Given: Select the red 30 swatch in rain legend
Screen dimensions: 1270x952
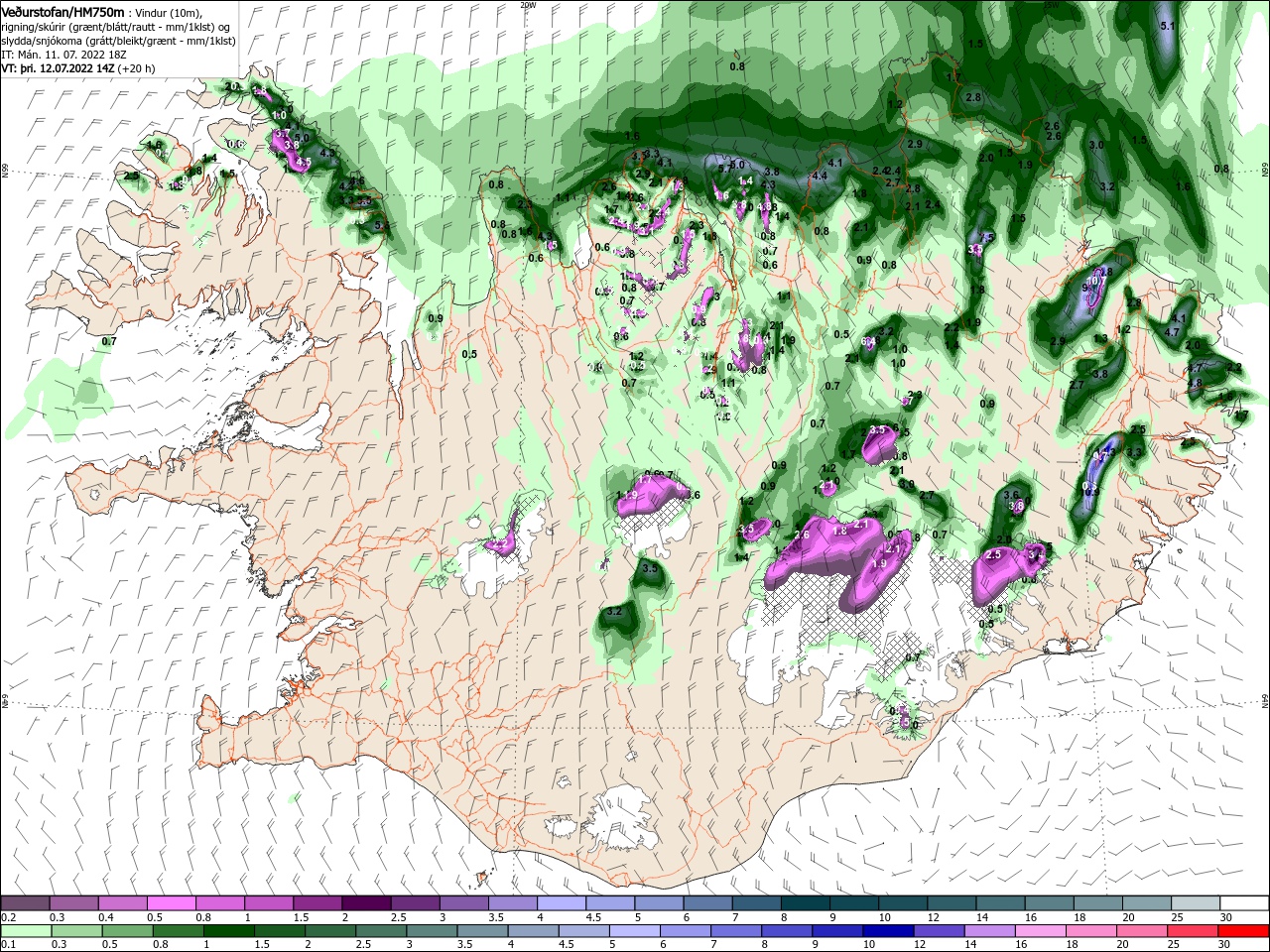Looking at the screenshot, I should [1244, 931].
